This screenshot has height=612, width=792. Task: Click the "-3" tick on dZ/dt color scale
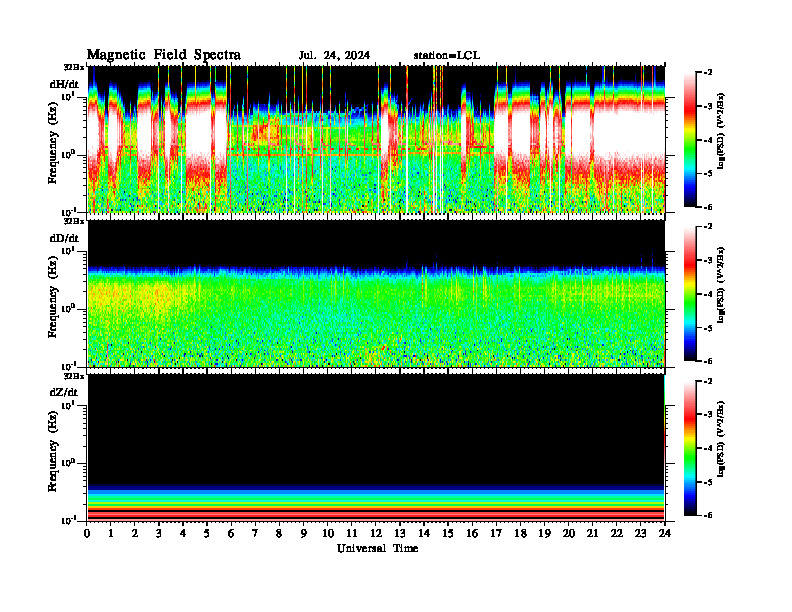709,415
